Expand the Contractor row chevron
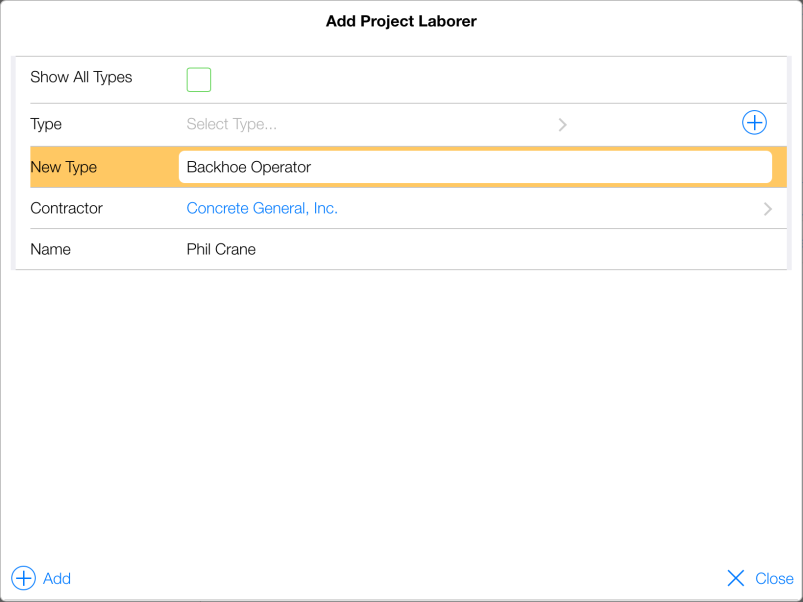803x602 pixels. 768,209
